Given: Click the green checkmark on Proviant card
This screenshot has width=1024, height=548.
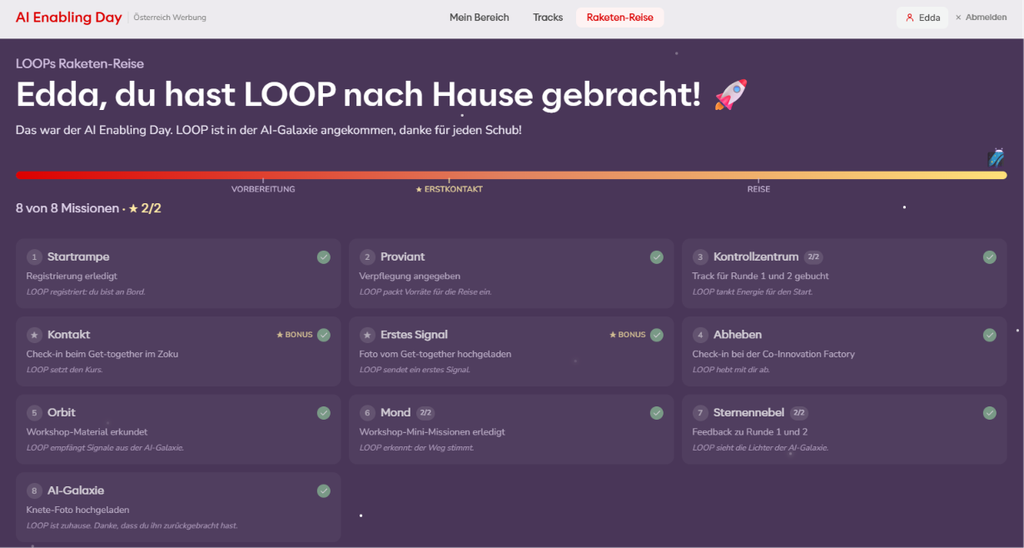Looking at the screenshot, I should 656,257.
